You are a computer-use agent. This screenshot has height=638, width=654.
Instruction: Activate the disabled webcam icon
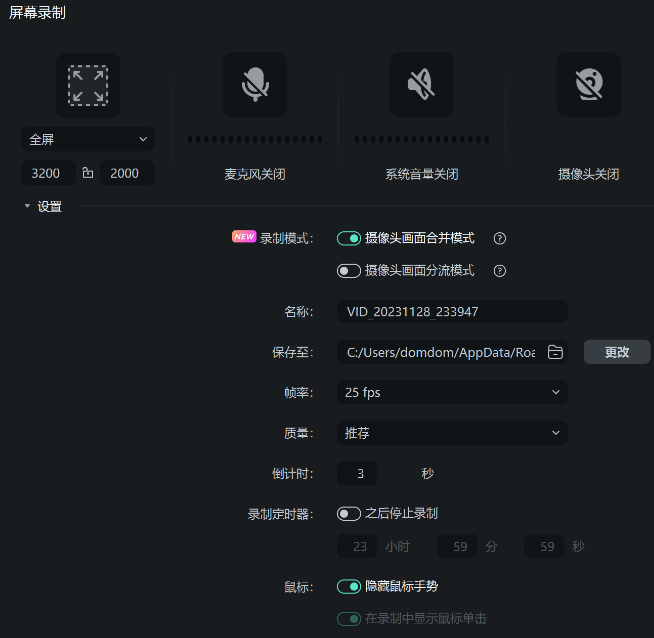click(589, 84)
